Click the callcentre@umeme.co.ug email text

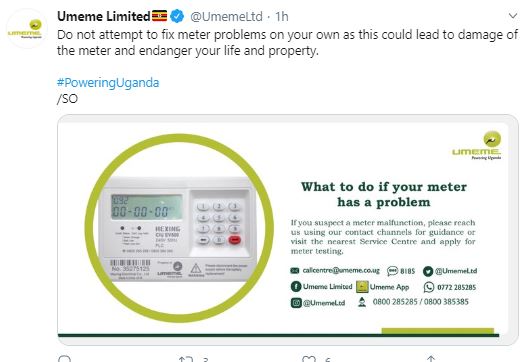[x=341, y=270]
